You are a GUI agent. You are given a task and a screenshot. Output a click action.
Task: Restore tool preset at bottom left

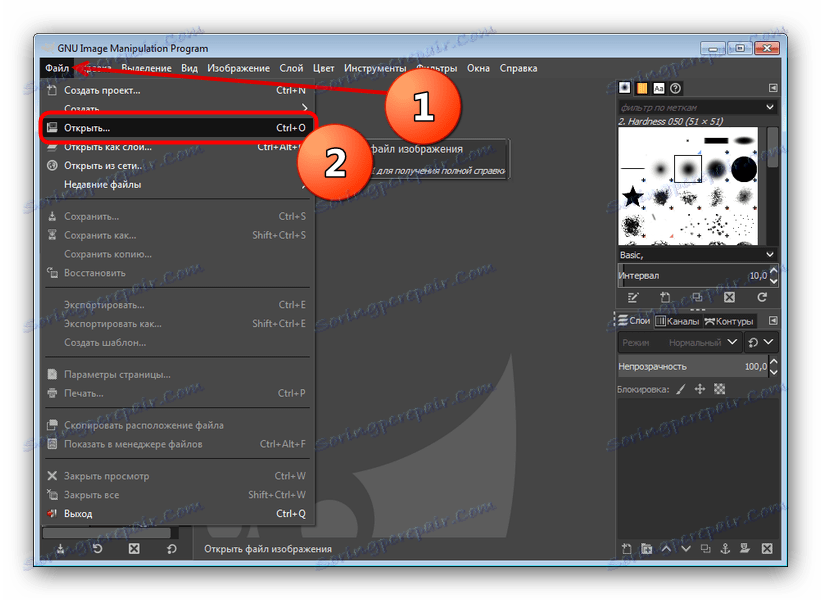tap(97, 549)
